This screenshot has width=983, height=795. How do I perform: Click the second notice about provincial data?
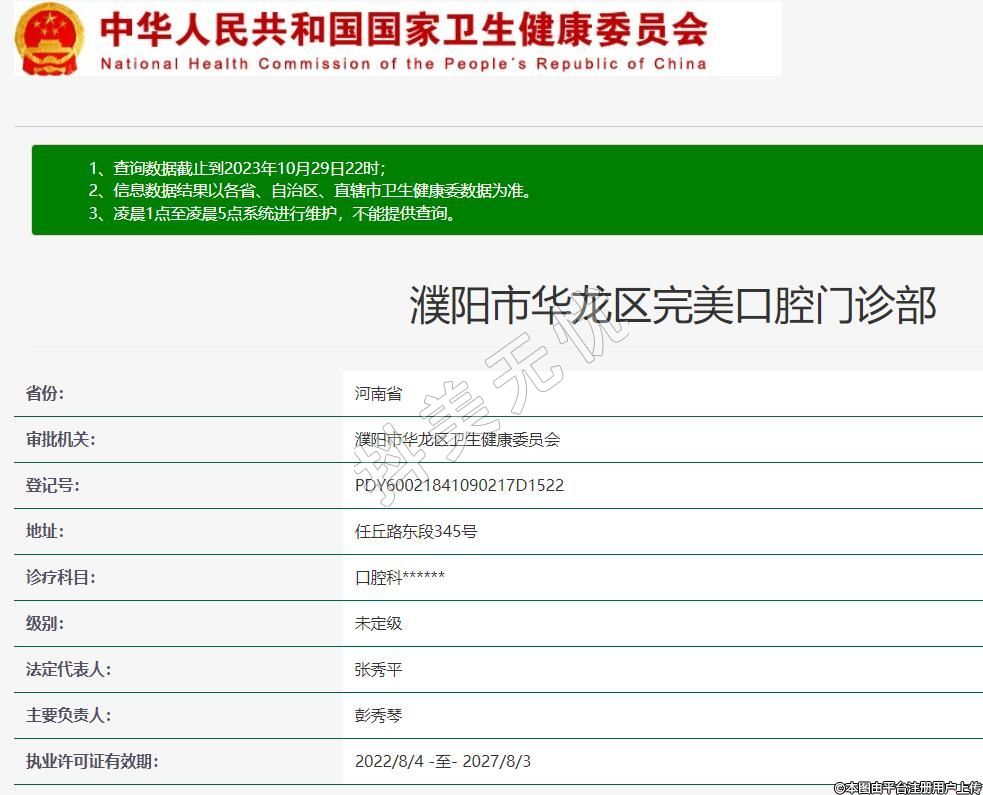pos(310,190)
